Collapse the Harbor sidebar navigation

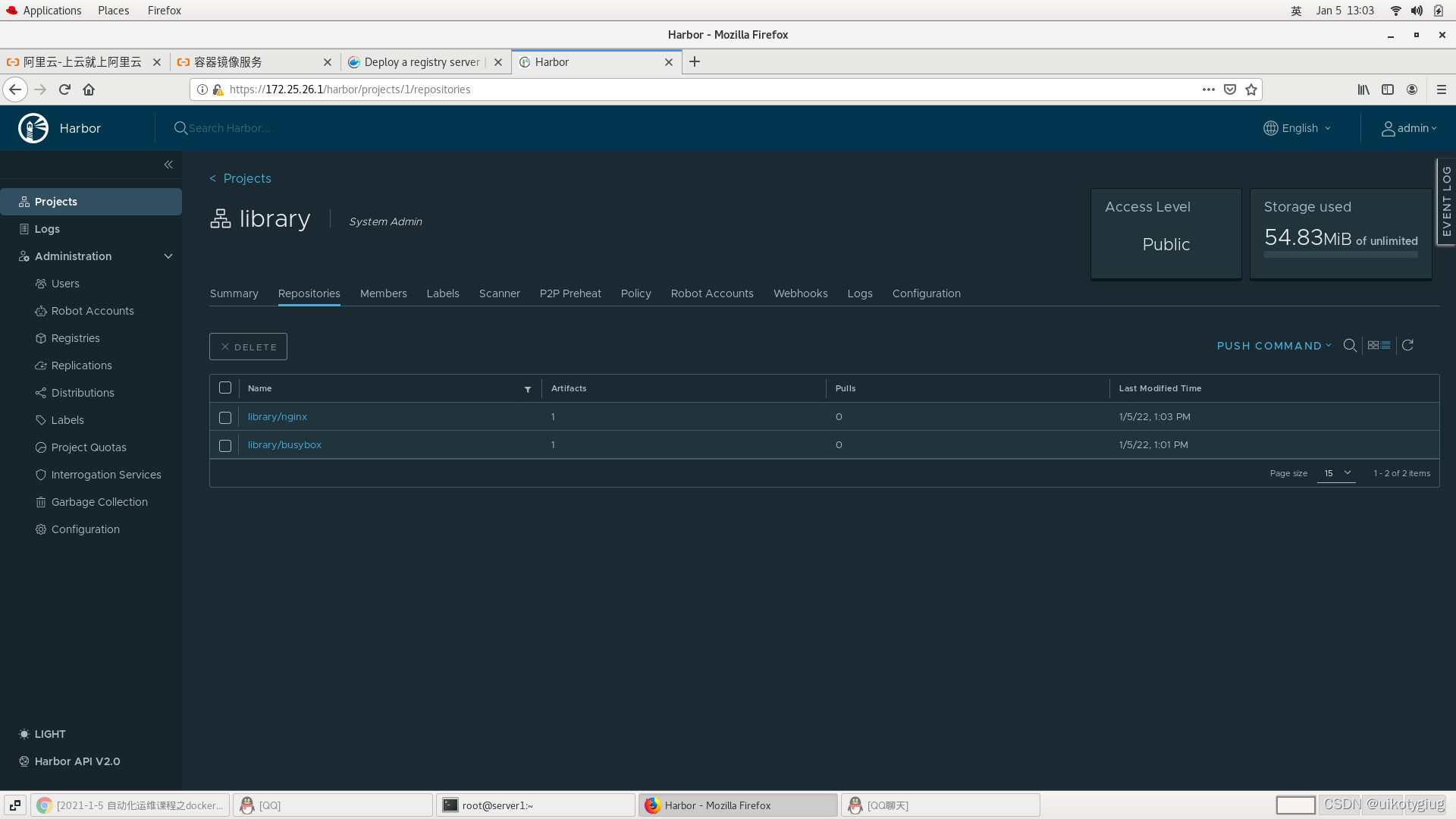pyautogui.click(x=168, y=165)
